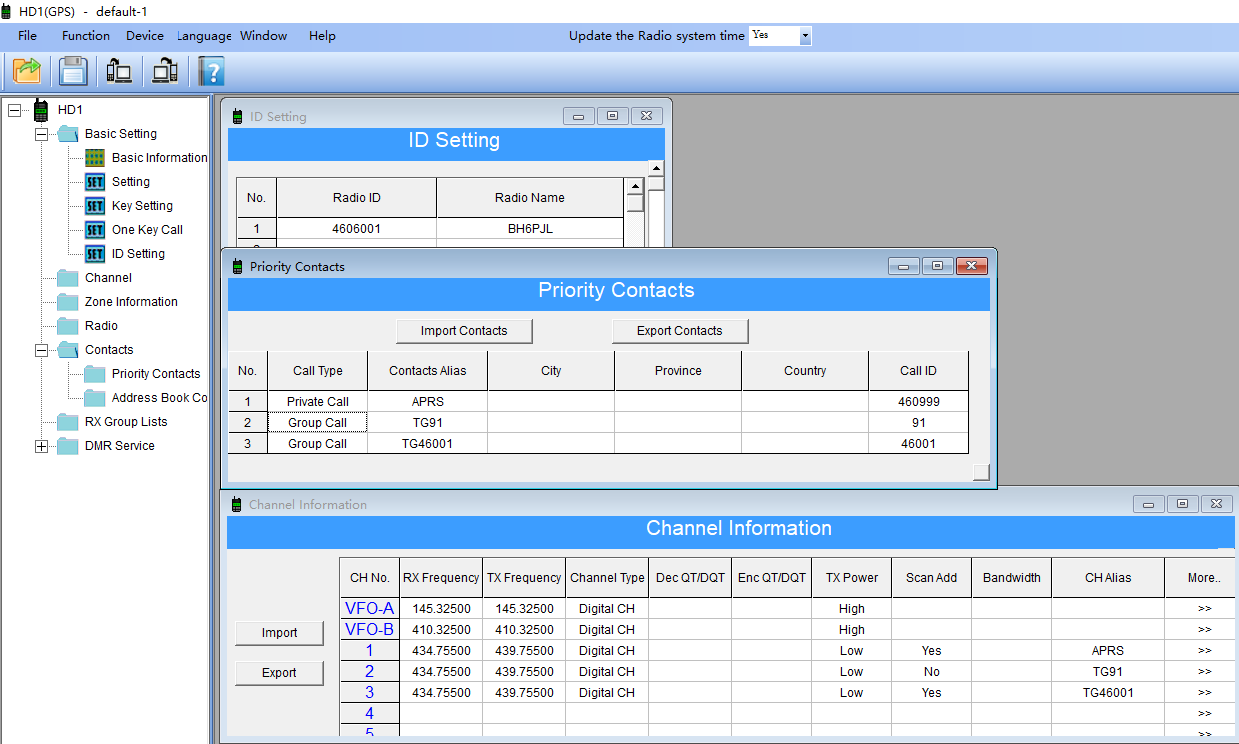Image resolution: width=1239 pixels, height=744 pixels.
Task: Click the TG91 Contacts Alias cell
Action: pyautogui.click(x=427, y=423)
